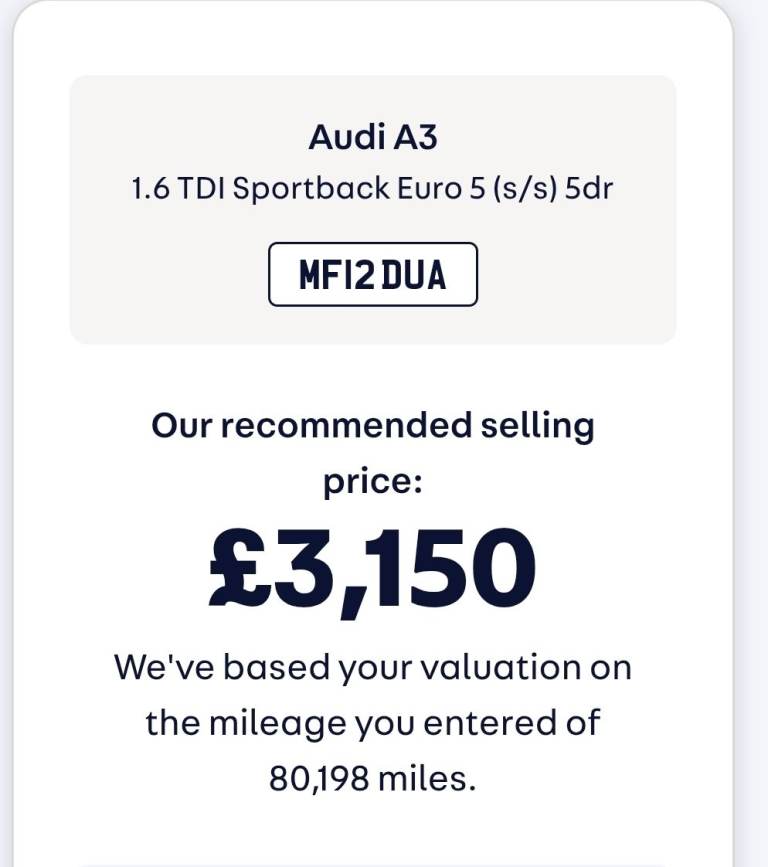Click the 'Our recommended selling' heading line
768x867 pixels.
click(x=373, y=427)
